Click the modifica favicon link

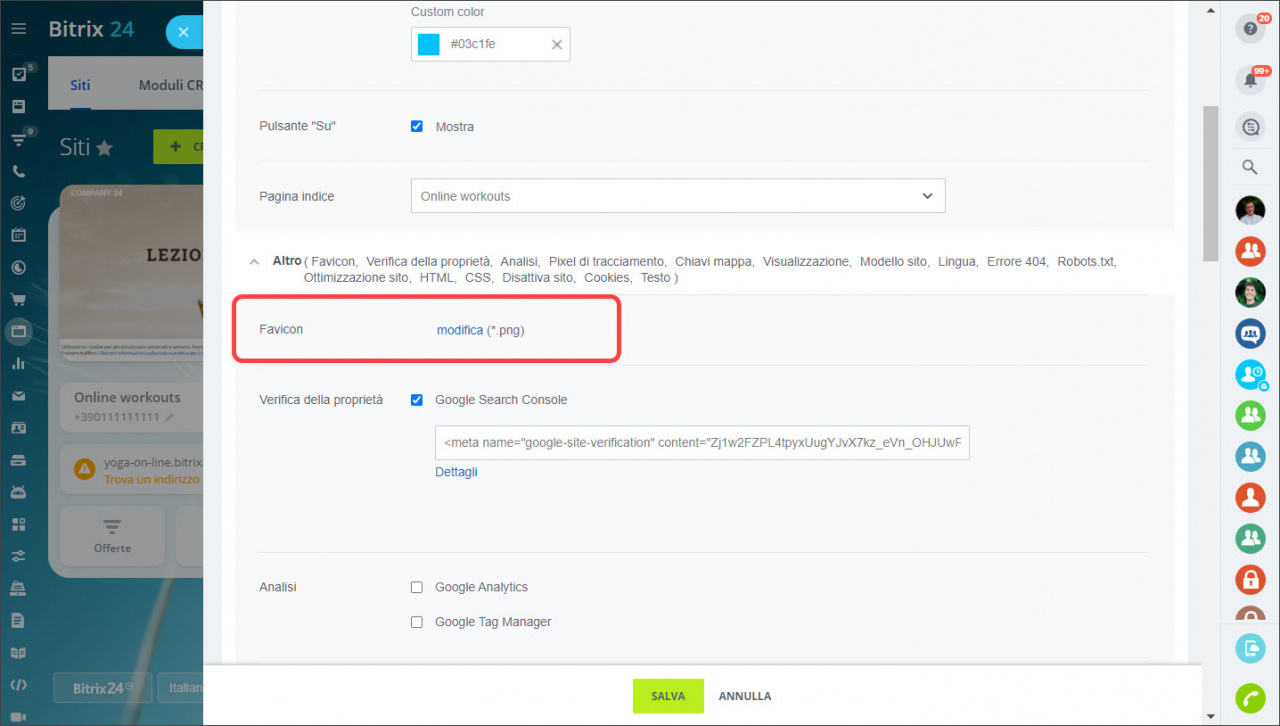459,330
